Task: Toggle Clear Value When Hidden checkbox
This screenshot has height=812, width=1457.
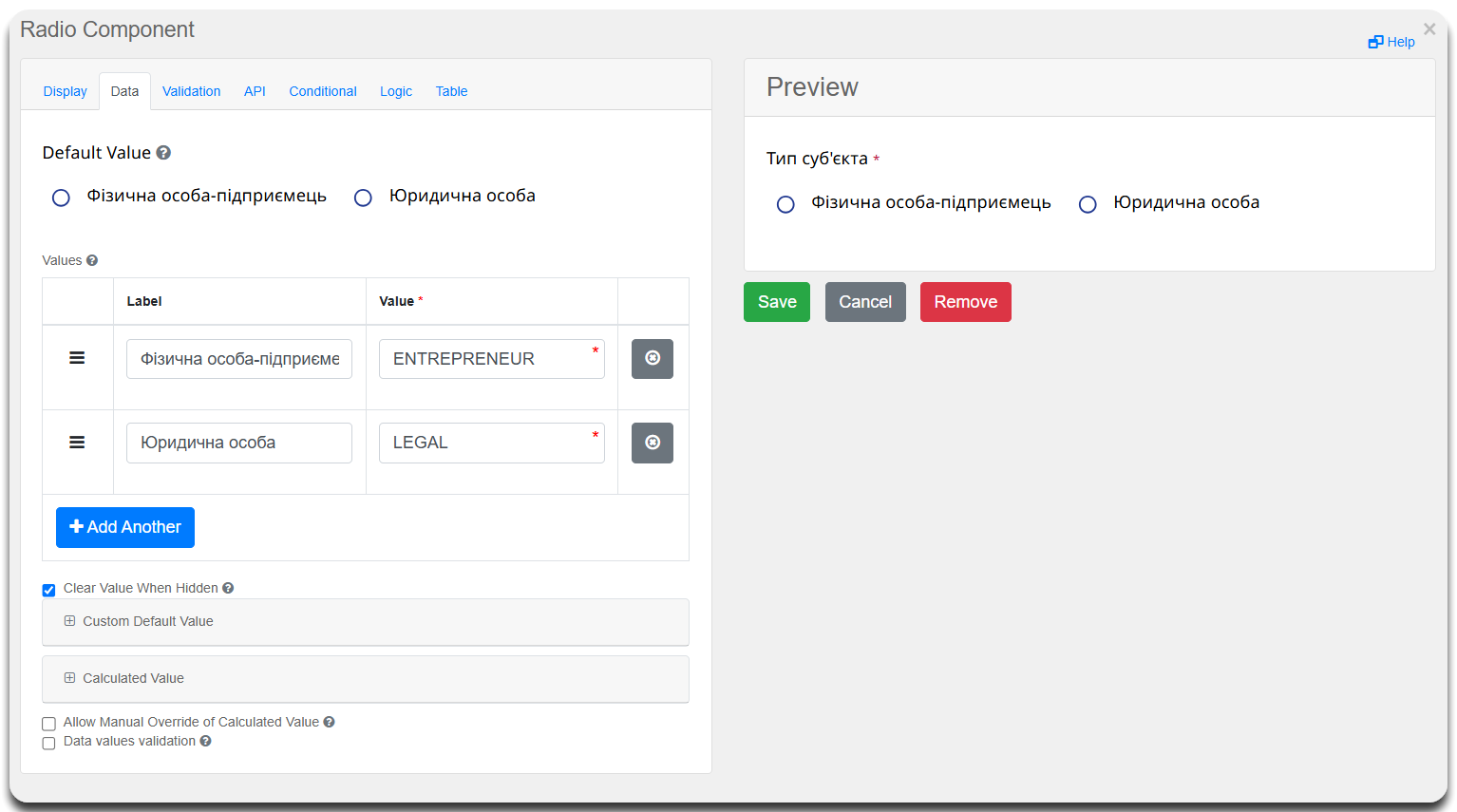Action: (x=49, y=590)
